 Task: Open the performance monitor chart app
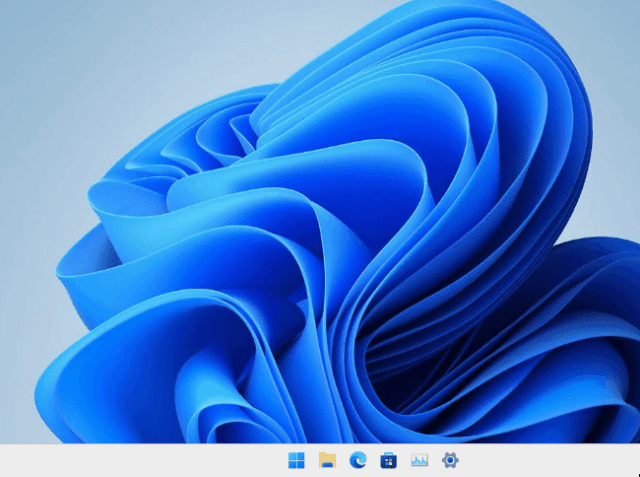pos(420,460)
